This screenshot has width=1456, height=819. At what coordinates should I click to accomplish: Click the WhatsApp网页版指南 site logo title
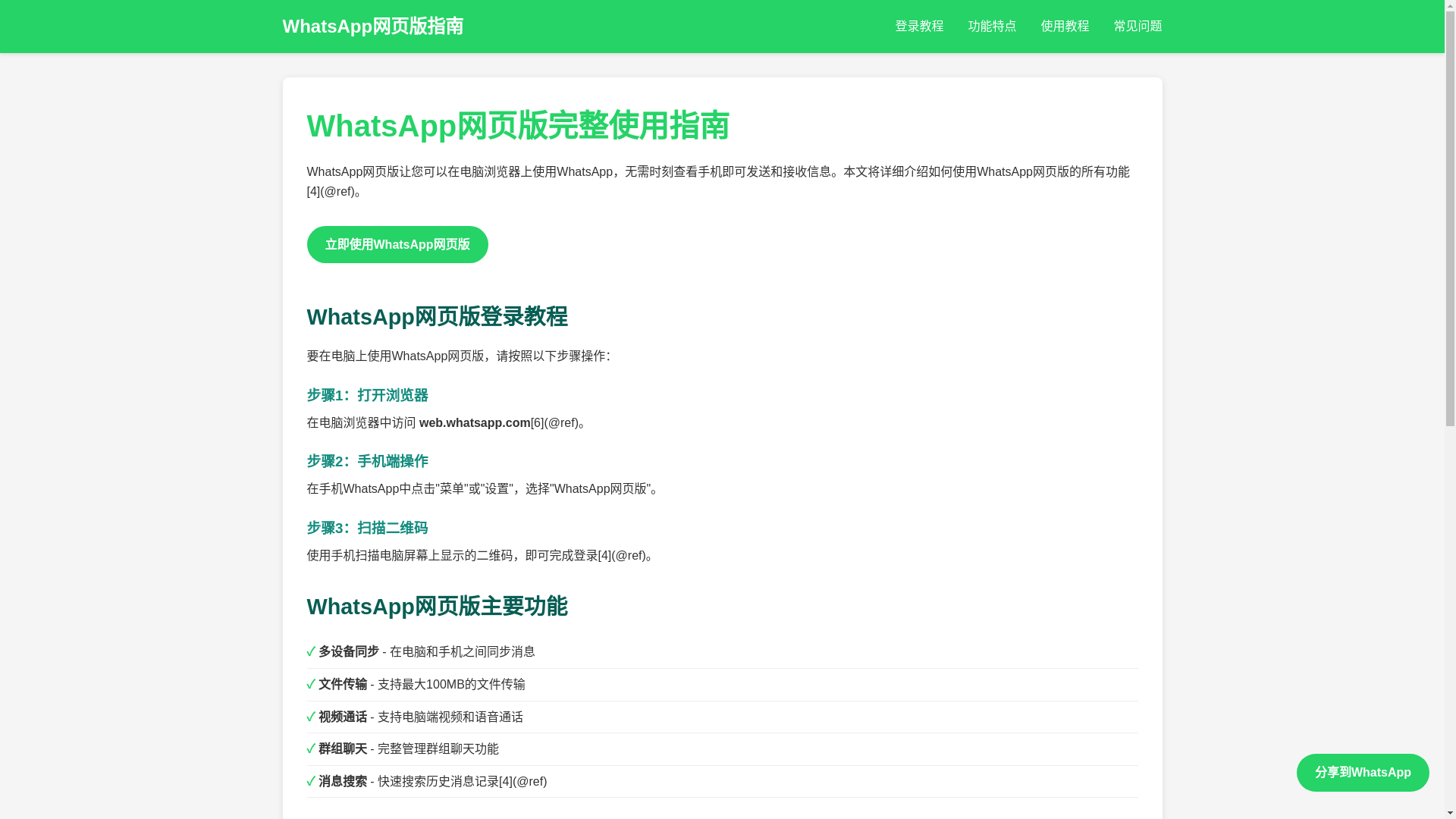(x=372, y=27)
